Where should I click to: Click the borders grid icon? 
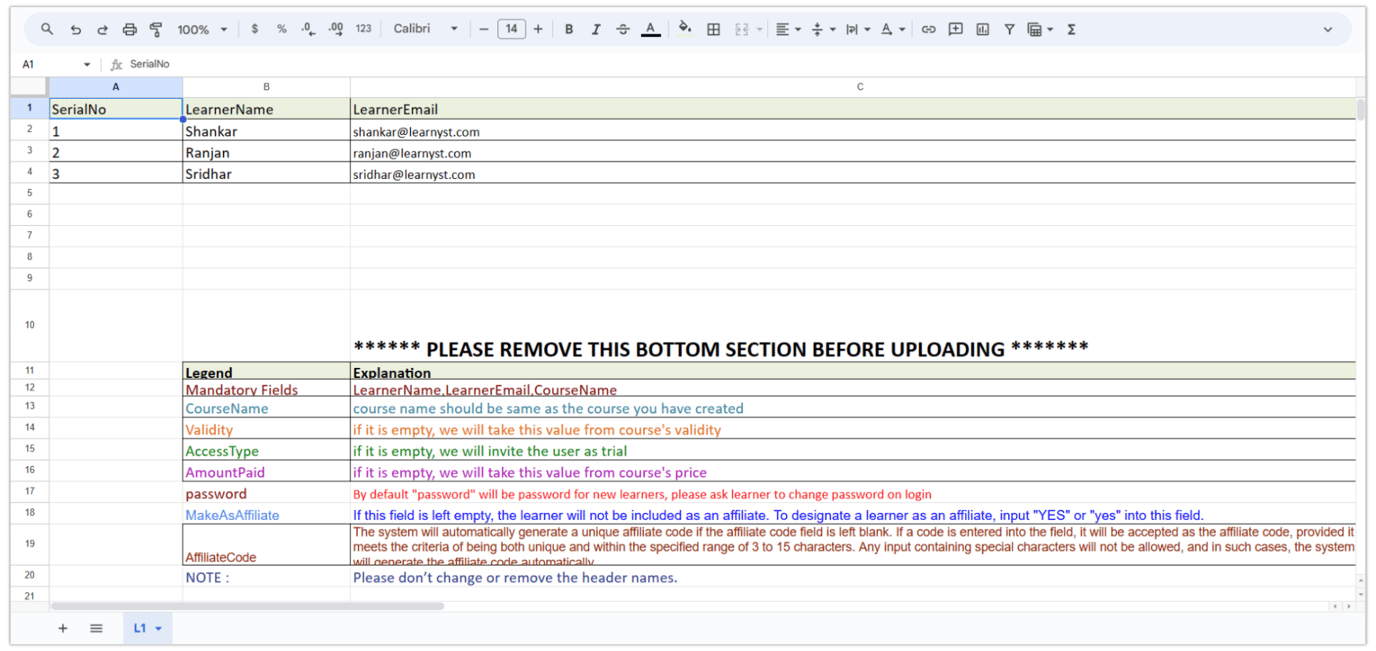tap(713, 29)
